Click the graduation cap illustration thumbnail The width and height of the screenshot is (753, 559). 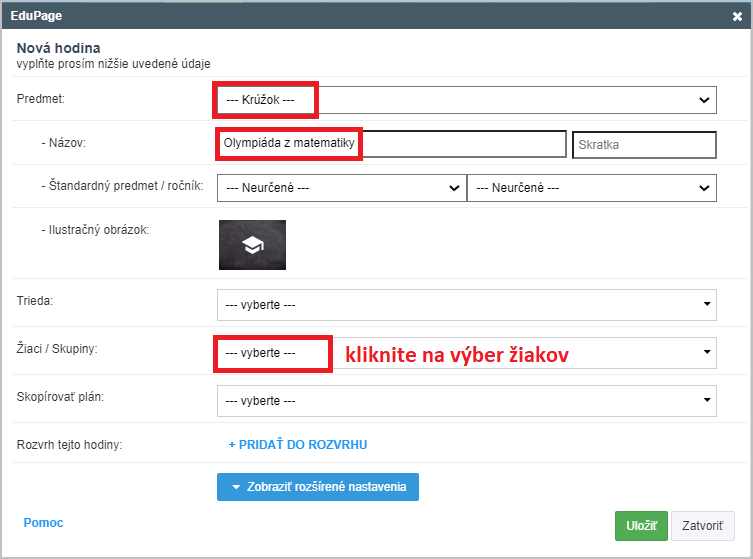coord(253,245)
